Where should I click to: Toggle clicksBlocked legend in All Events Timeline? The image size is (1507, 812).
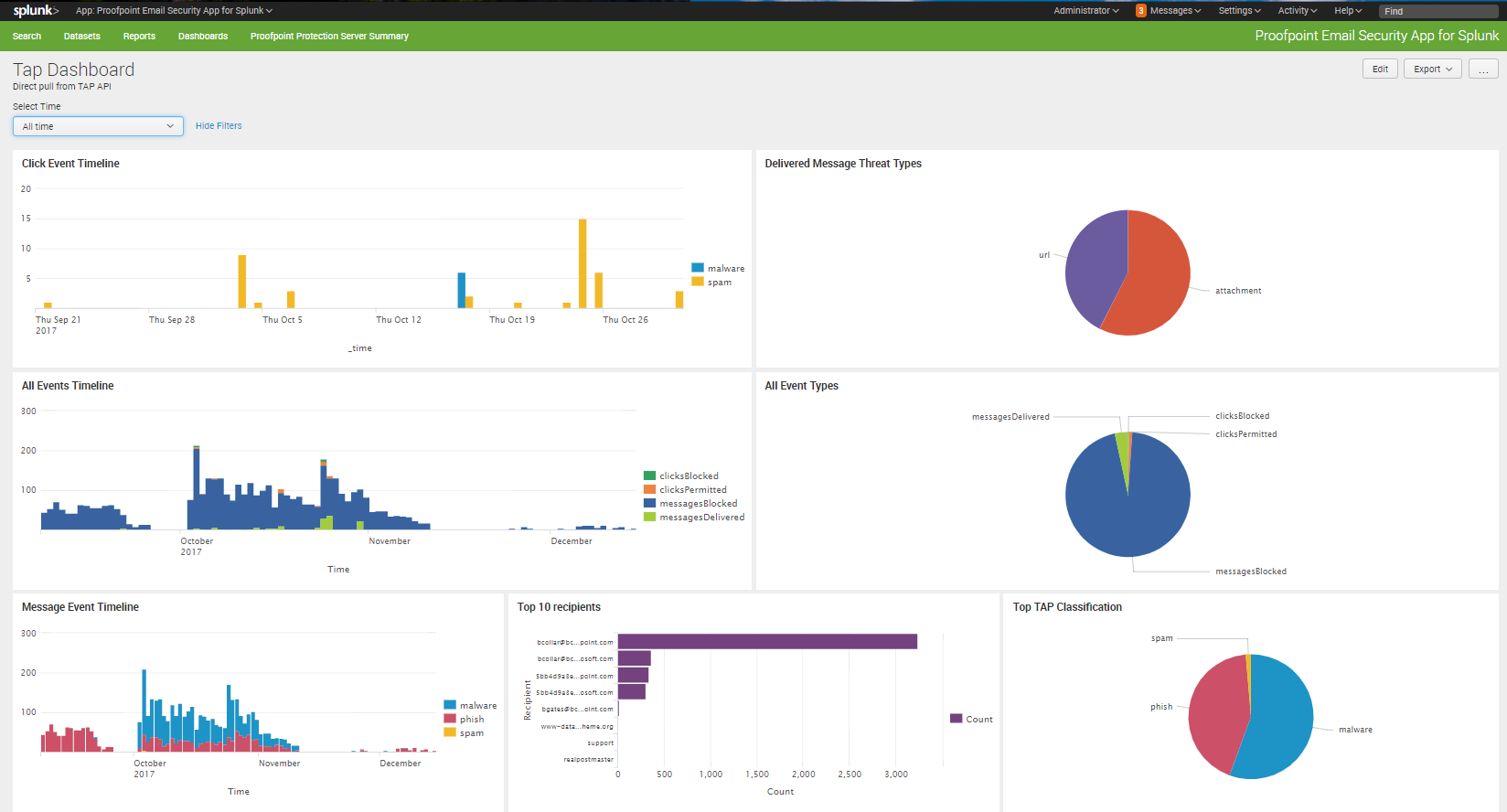tap(681, 475)
